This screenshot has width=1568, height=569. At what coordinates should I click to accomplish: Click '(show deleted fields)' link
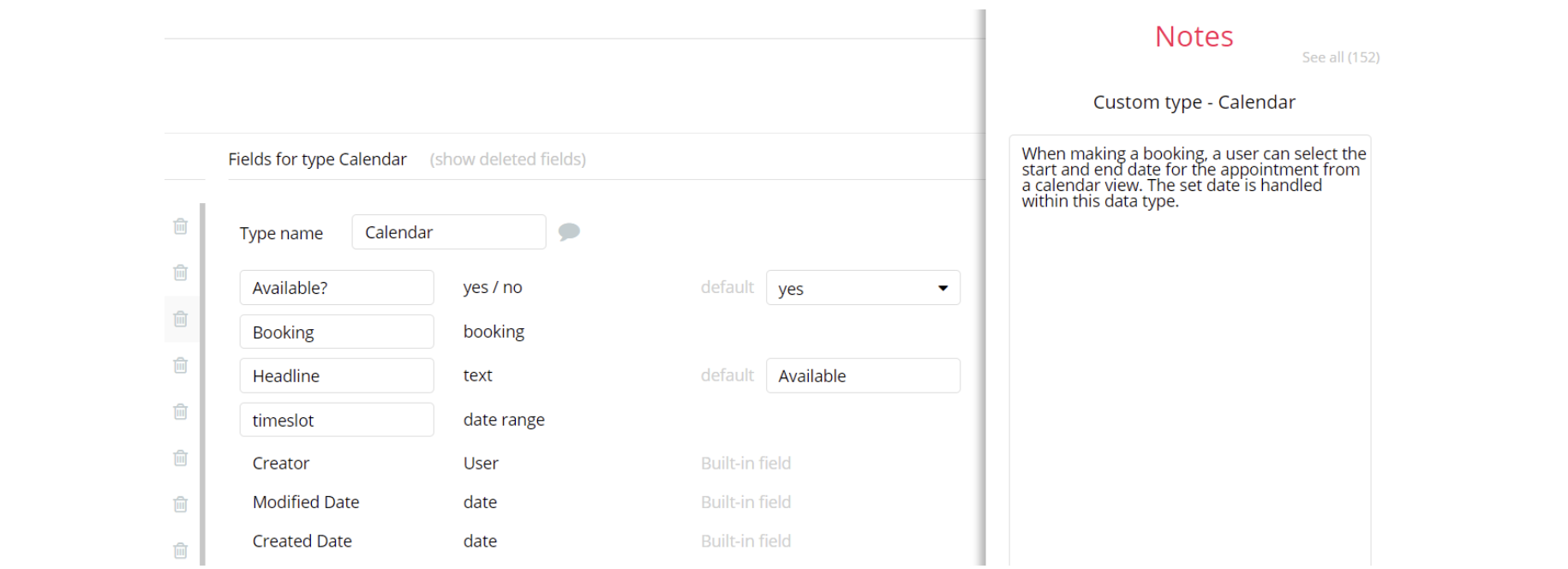(x=507, y=159)
